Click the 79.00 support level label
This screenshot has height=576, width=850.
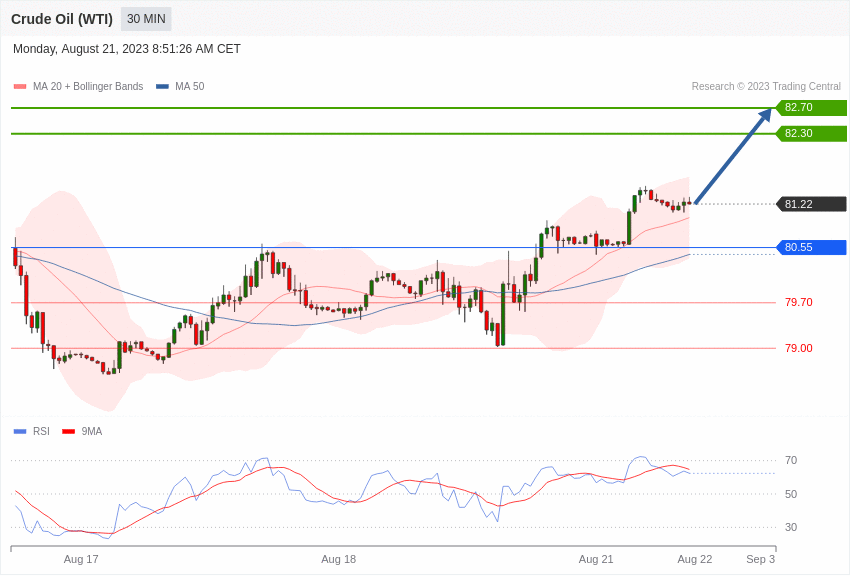799,348
